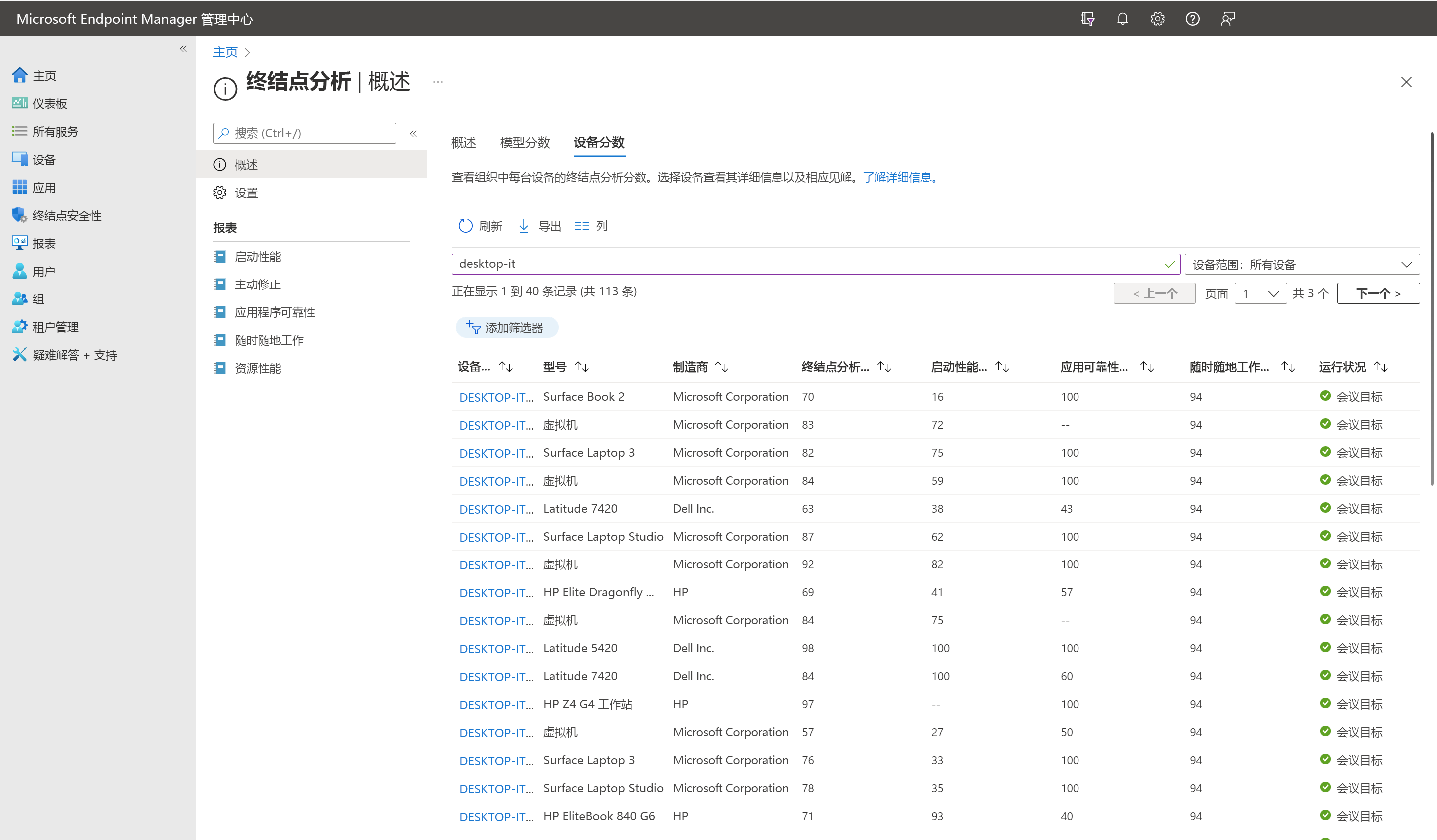Click the 刷新 refresh button

pyautogui.click(x=480, y=226)
